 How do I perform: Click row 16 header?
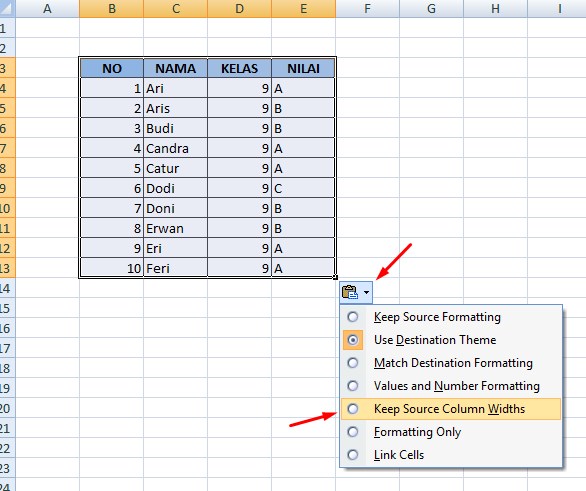point(7,328)
